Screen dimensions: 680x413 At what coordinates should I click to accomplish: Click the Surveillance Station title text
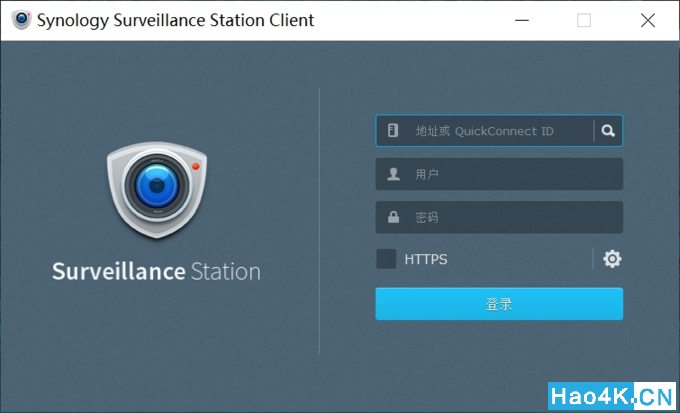[x=156, y=272]
